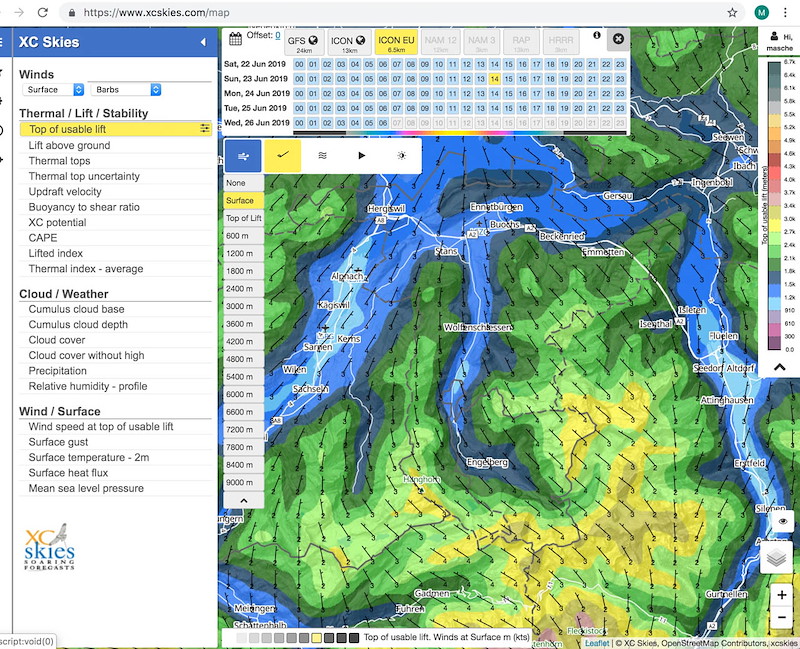Select CAPE parameter

point(115,238)
